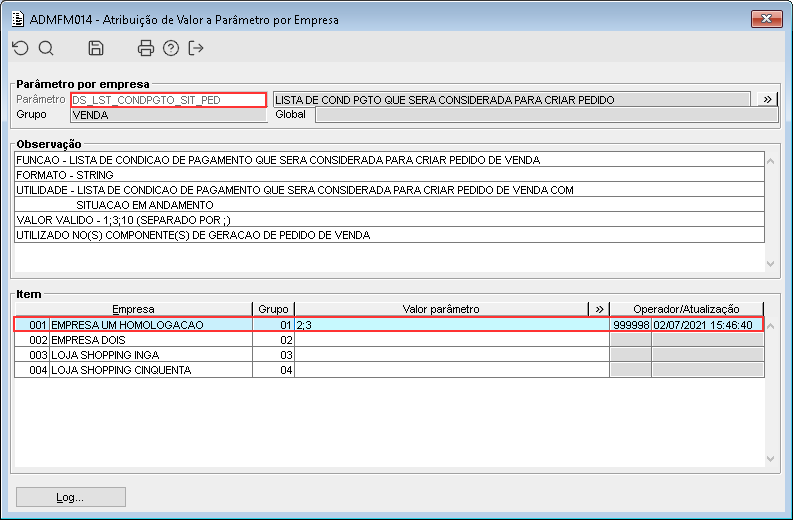Click the Empresa column header
Image resolution: width=793 pixels, height=520 pixels.
134,309
